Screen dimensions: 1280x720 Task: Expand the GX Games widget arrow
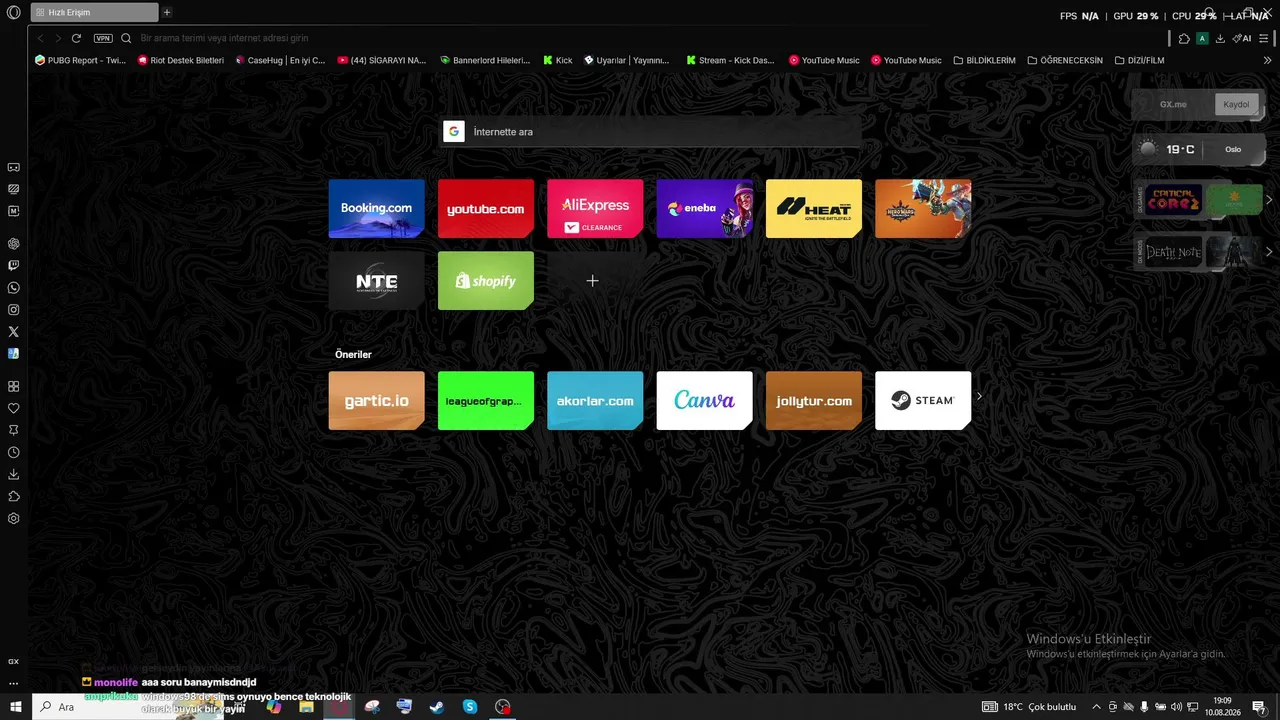click(x=1269, y=200)
